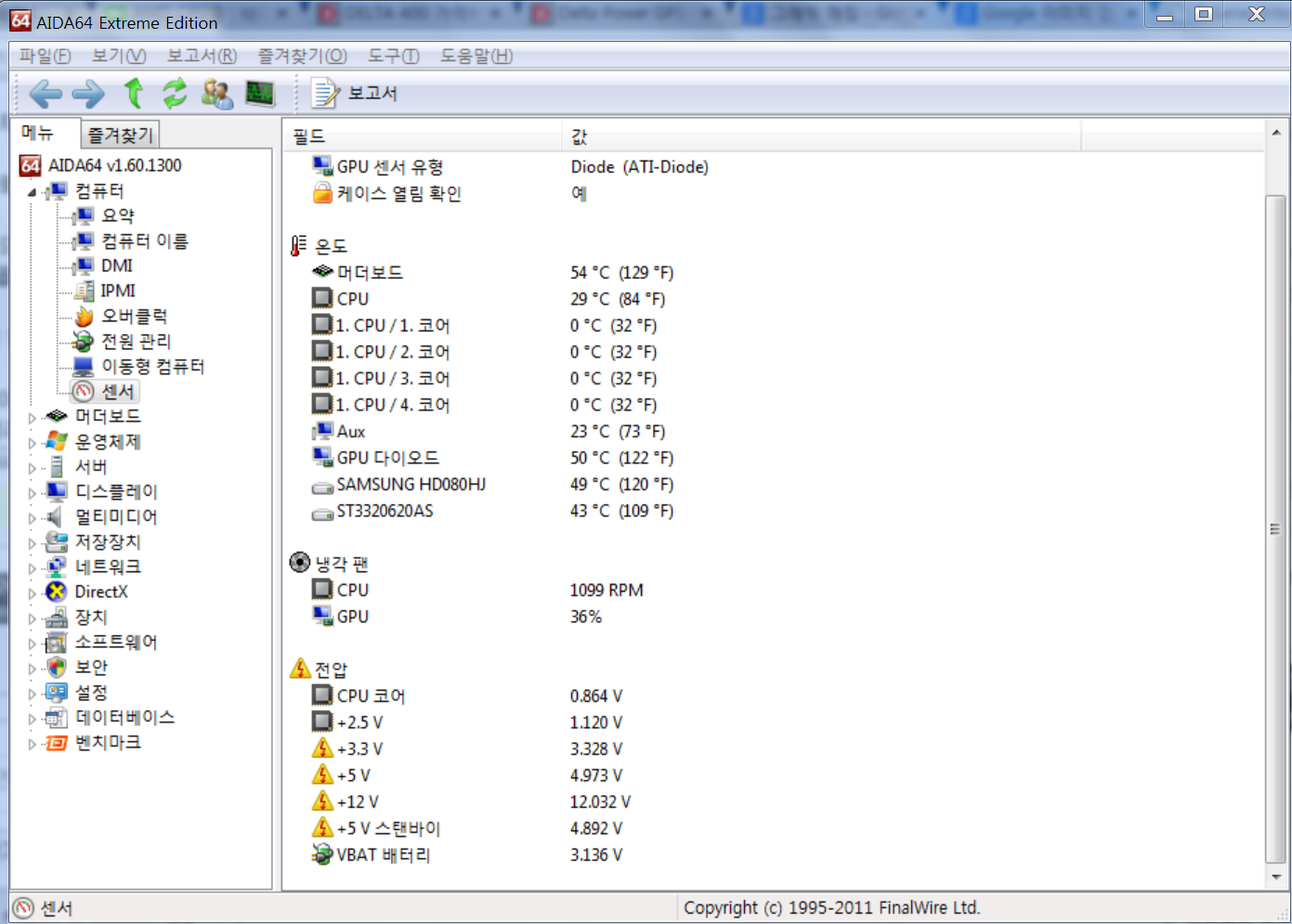Click the 벤치마크 orange icon
This screenshot has height=924, width=1292.
click(x=57, y=742)
